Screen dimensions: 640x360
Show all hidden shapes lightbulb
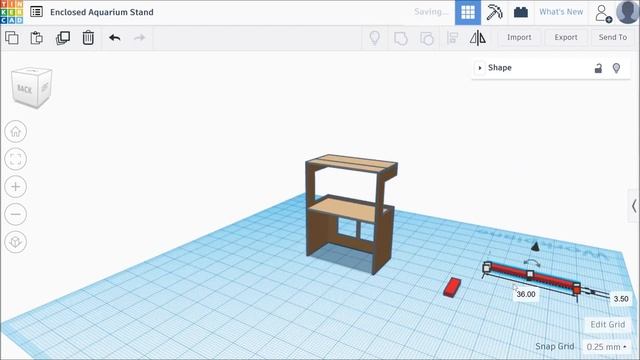tap(375, 38)
